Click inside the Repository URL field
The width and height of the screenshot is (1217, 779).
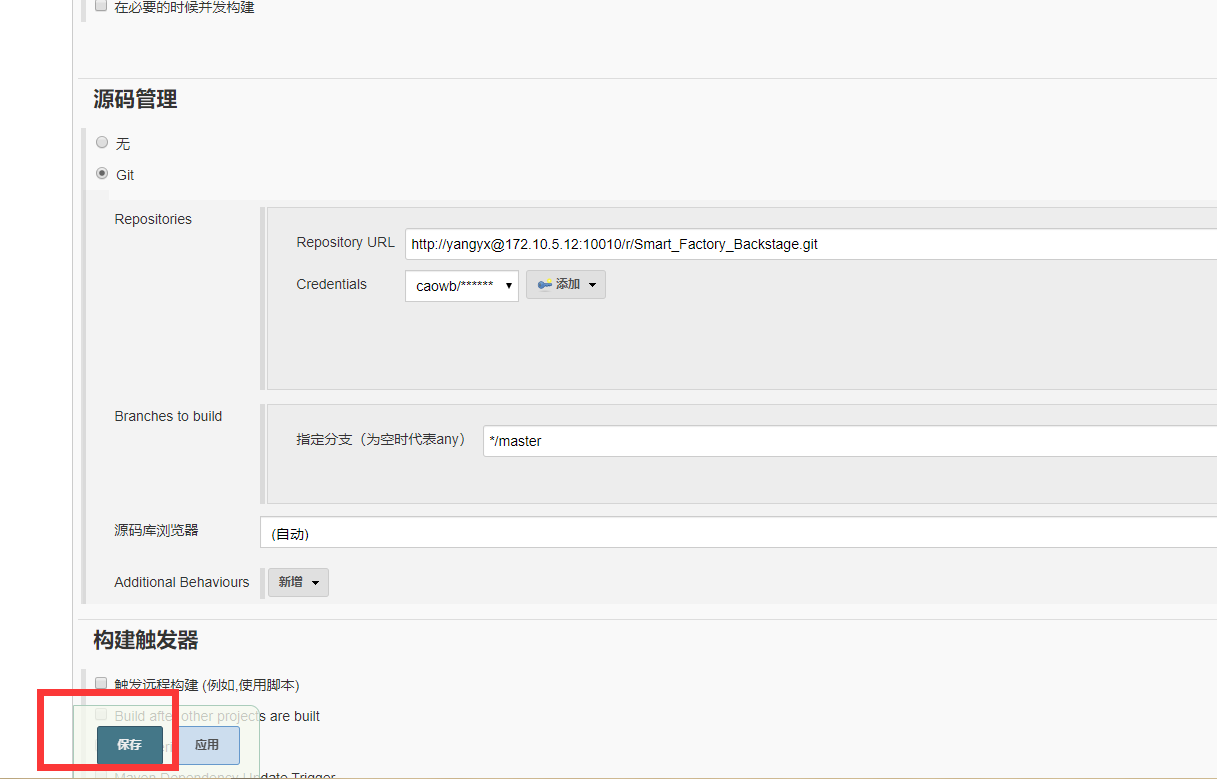(x=810, y=244)
